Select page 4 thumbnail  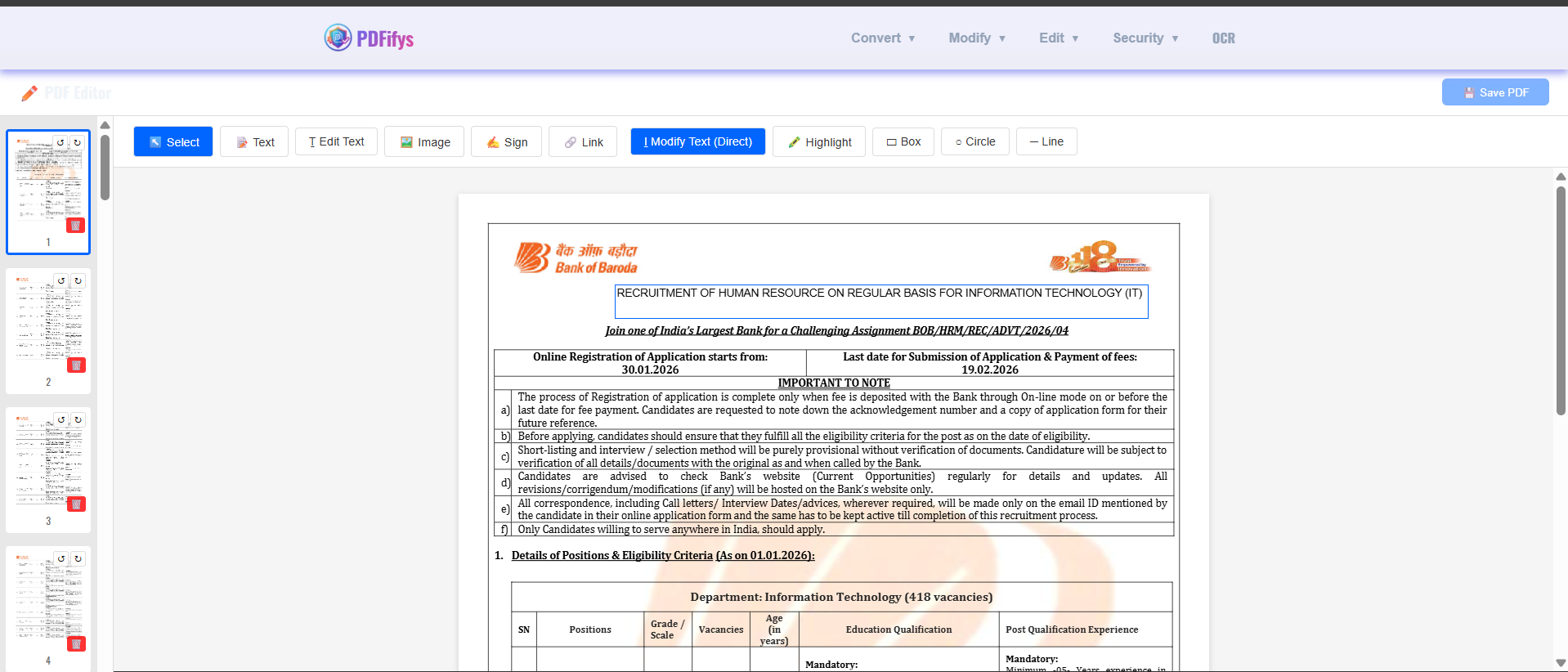tap(48, 609)
